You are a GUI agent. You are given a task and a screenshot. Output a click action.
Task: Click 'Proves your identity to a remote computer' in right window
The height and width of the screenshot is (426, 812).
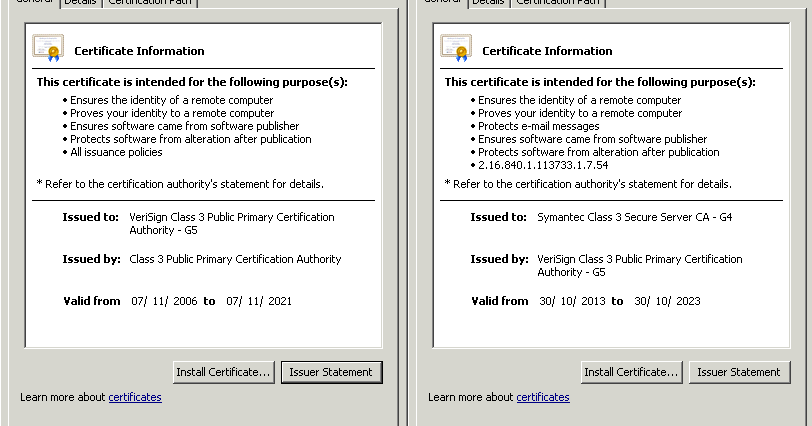click(580, 113)
